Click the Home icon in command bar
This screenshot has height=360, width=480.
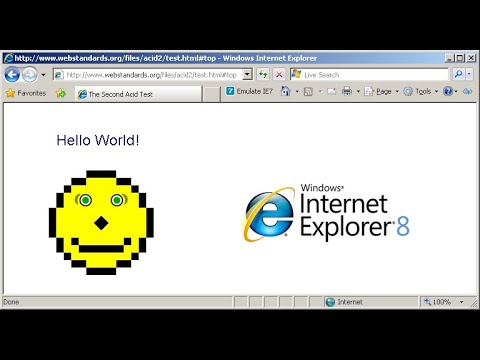click(x=285, y=91)
